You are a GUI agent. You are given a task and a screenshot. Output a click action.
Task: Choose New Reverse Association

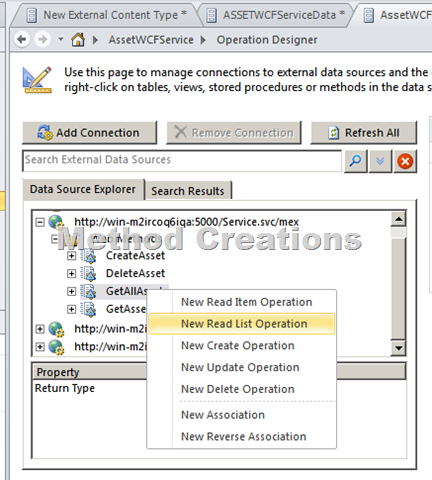point(243,437)
